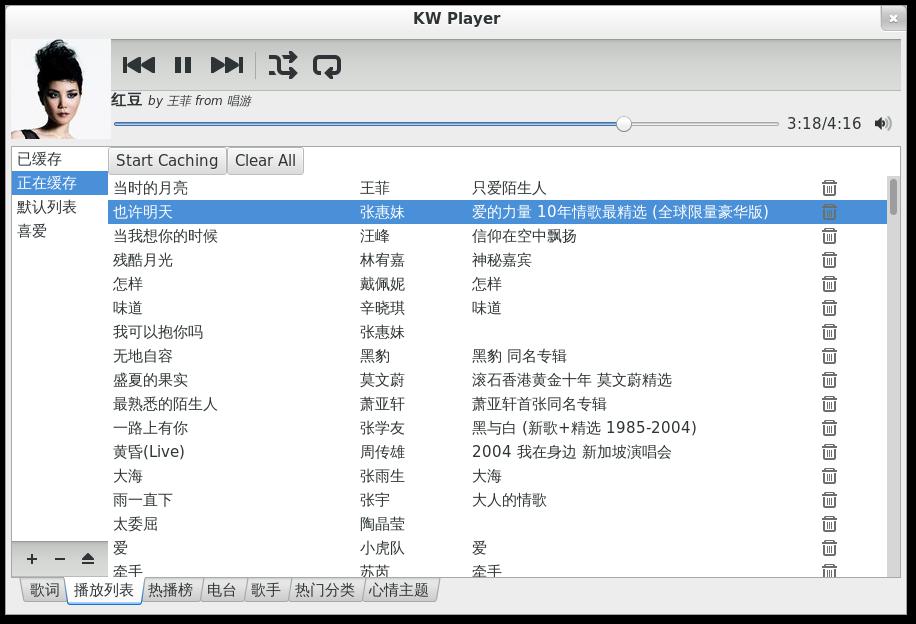Click the 3:18/4:16 time display
The width and height of the screenshot is (916, 624).
[824, 123]
